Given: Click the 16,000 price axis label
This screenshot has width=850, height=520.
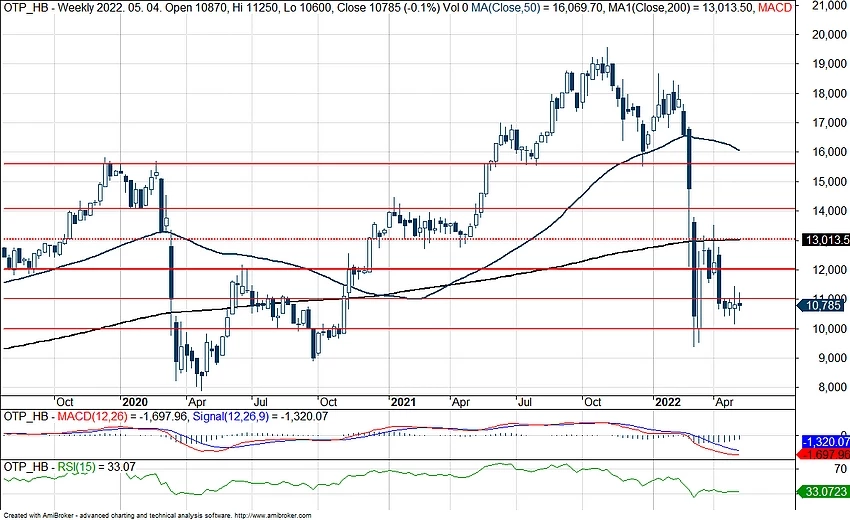Looking at the screenshot, I should pos(828,152).
